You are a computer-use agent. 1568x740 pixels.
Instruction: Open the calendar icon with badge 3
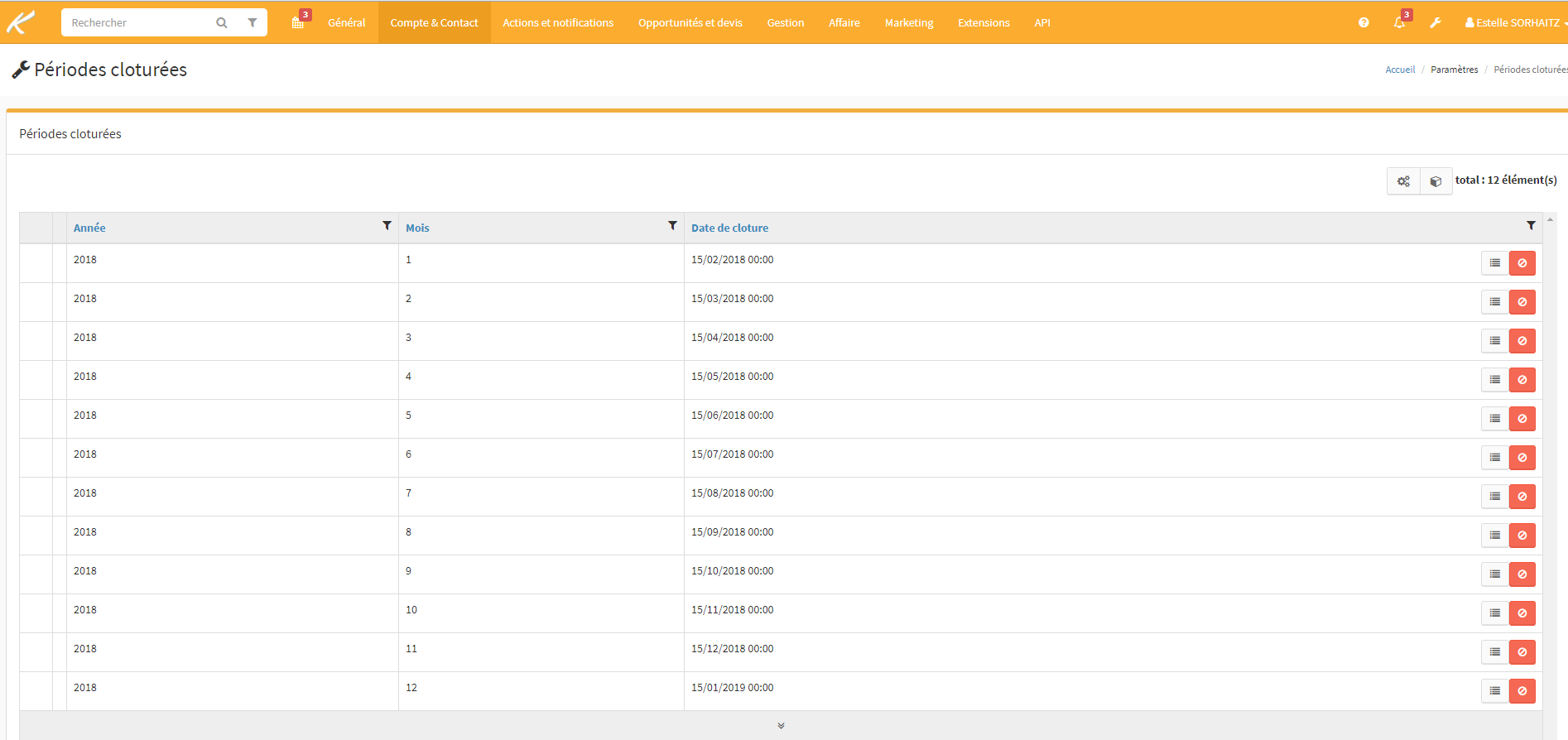pos(298,22)
